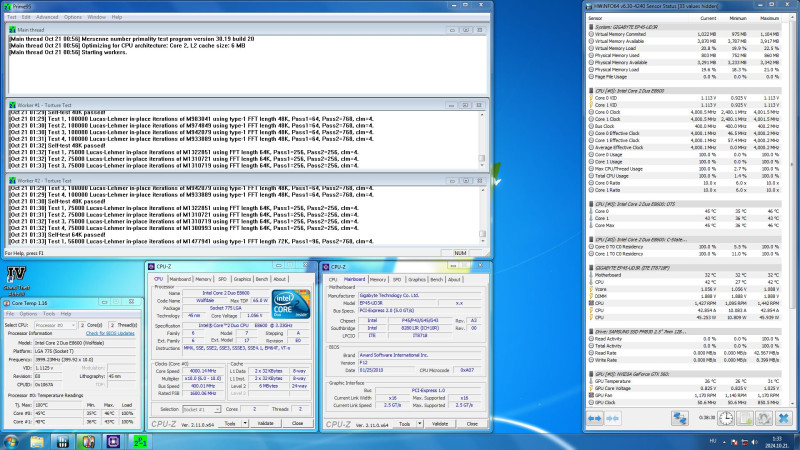Switch to Bench tab in left CPU-Z
The height and width of the screenshot is (450, 800).
262,279
